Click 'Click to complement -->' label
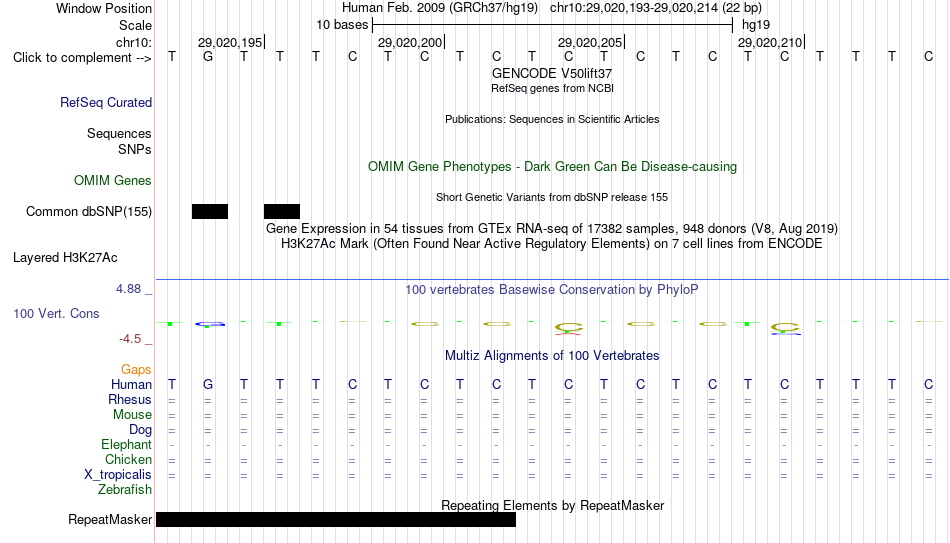The height and width of the screenshot is (543, 950). (82, 58)
